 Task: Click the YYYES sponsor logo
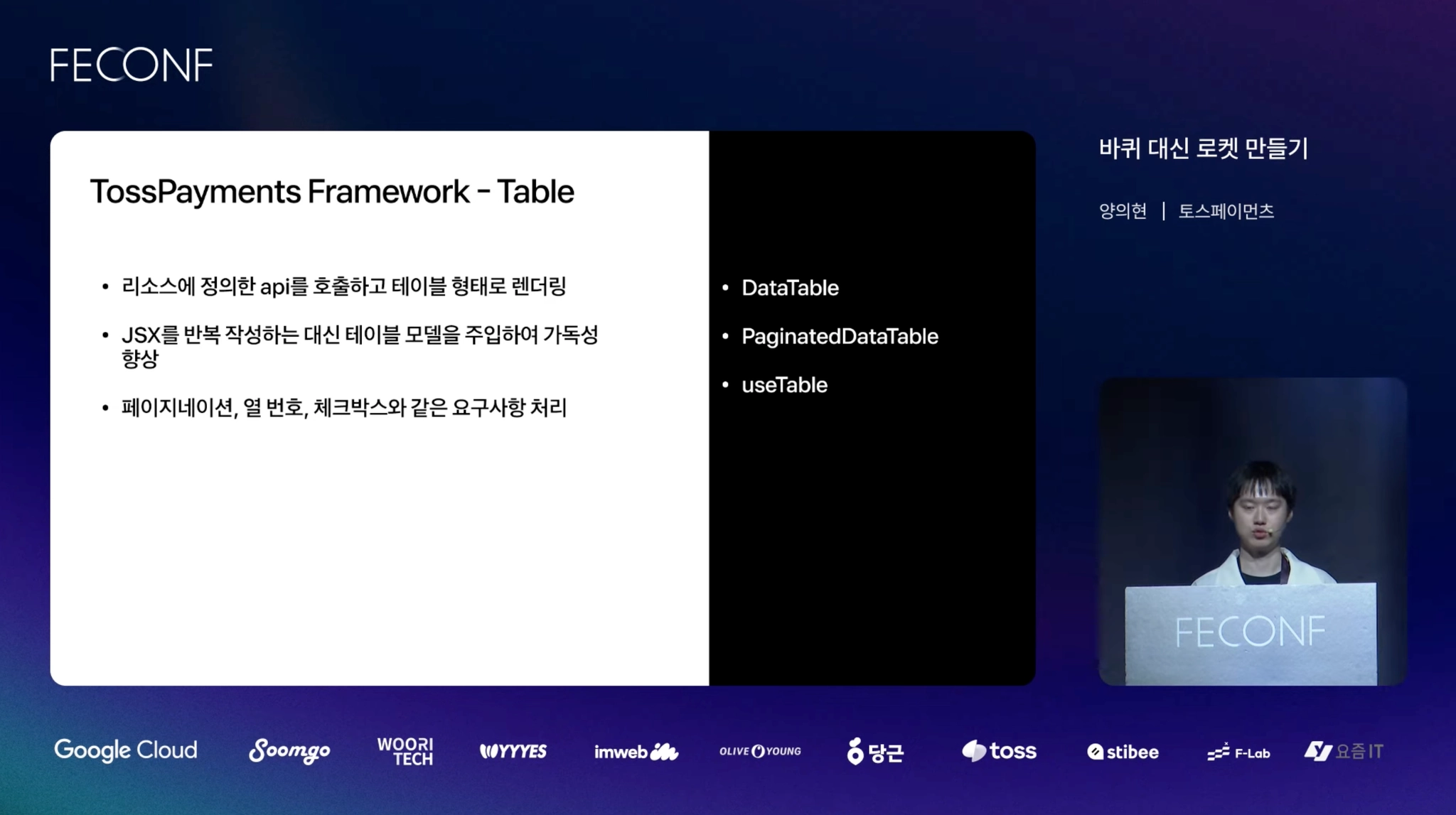tap(513, 751)
